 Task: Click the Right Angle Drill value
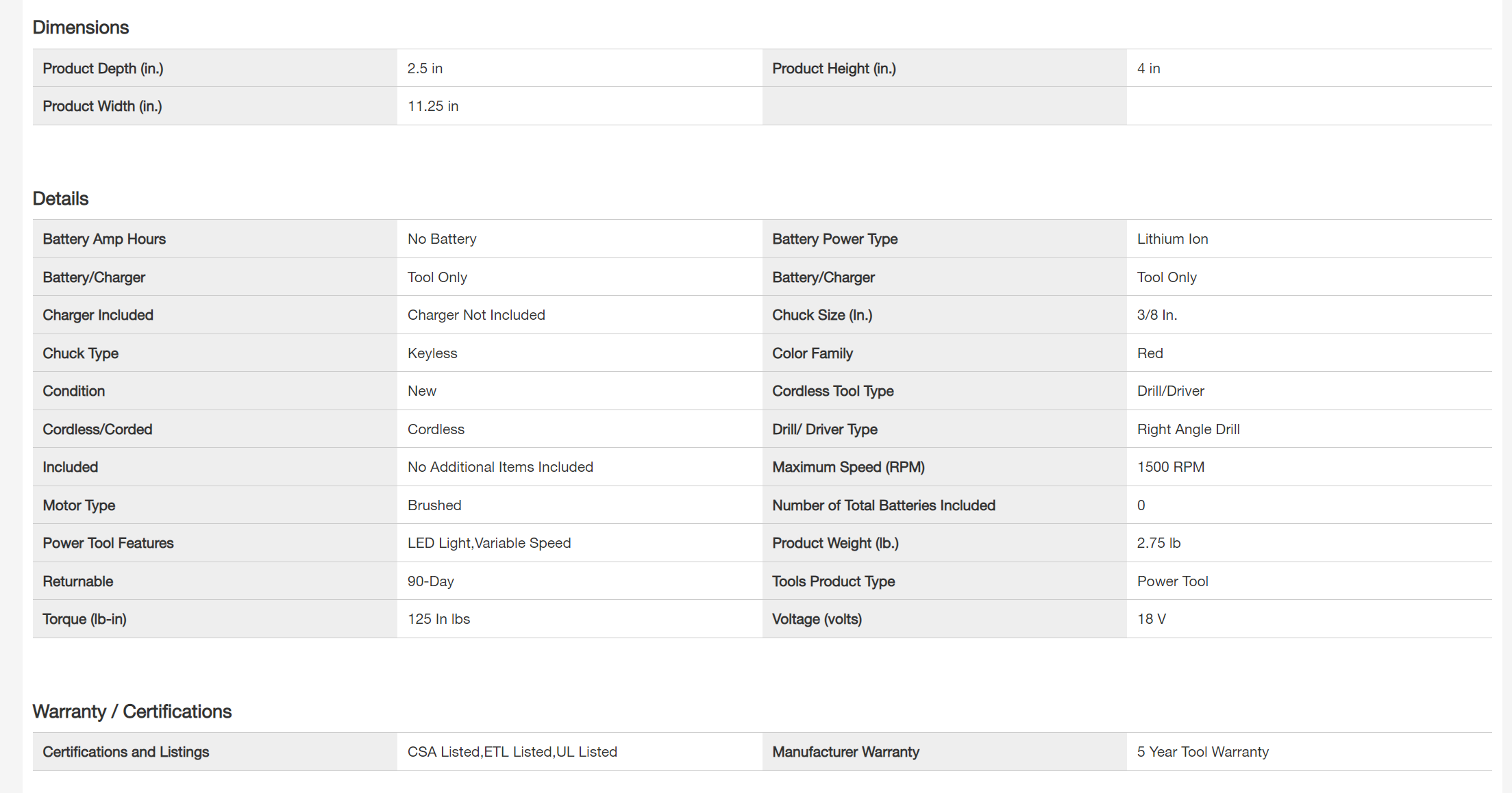tap(1188, 429)
